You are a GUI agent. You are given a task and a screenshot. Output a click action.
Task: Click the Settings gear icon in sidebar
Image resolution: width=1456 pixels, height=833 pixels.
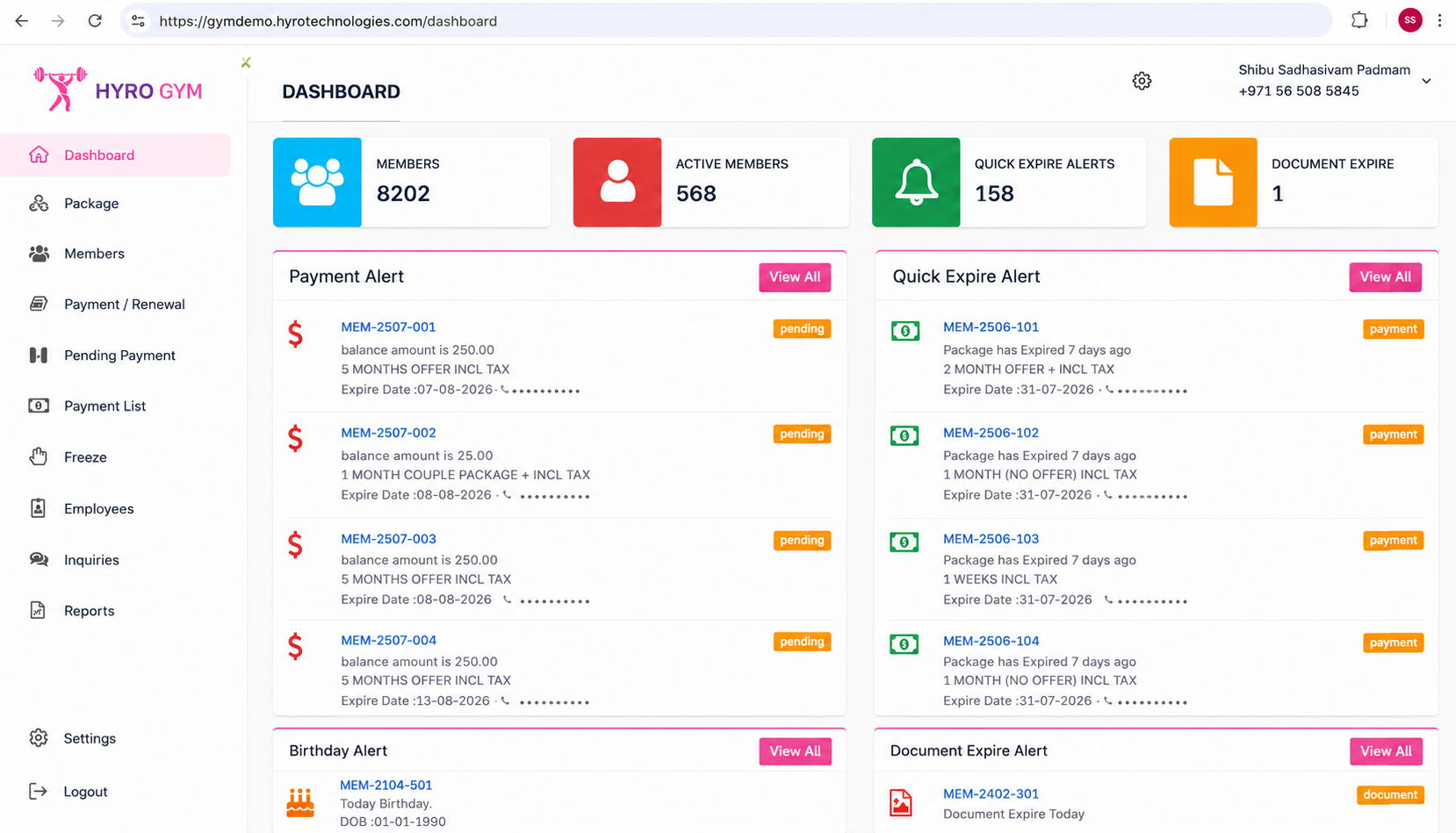pos(39,738)
